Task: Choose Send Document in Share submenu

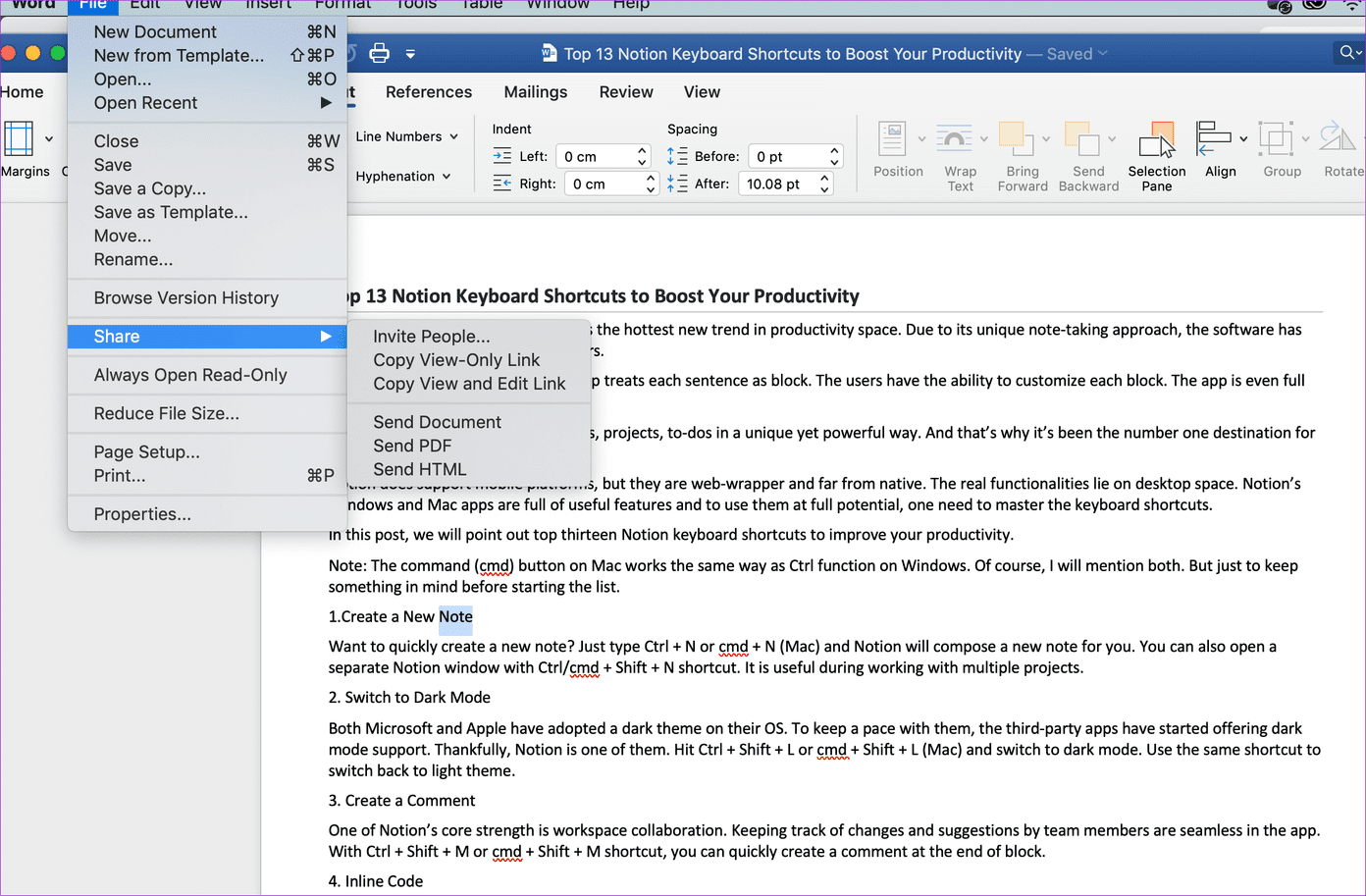Action: (469, 422)
